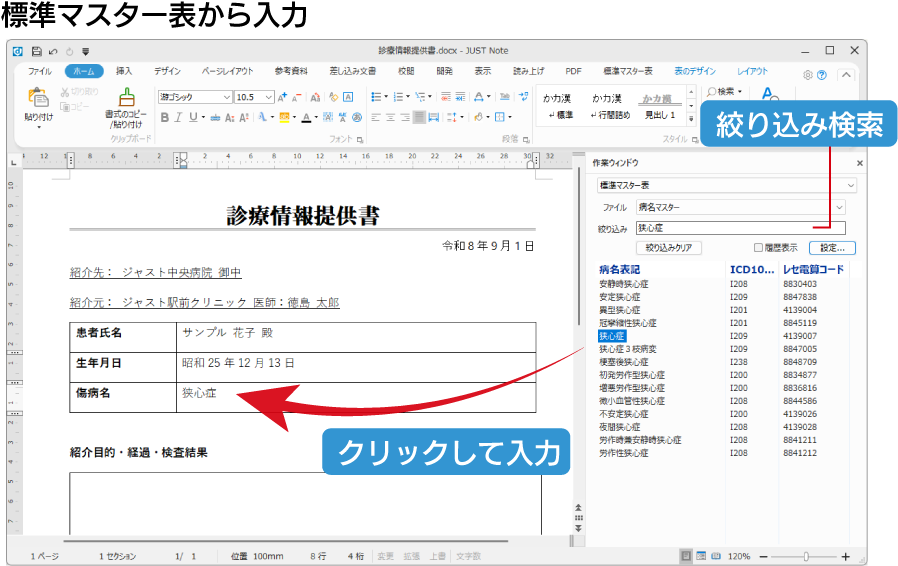The height and width of the screenshot is (566, 898).
Task: Select 不安定狭心症 in the disease list
Action: click(x=624, y=414)
